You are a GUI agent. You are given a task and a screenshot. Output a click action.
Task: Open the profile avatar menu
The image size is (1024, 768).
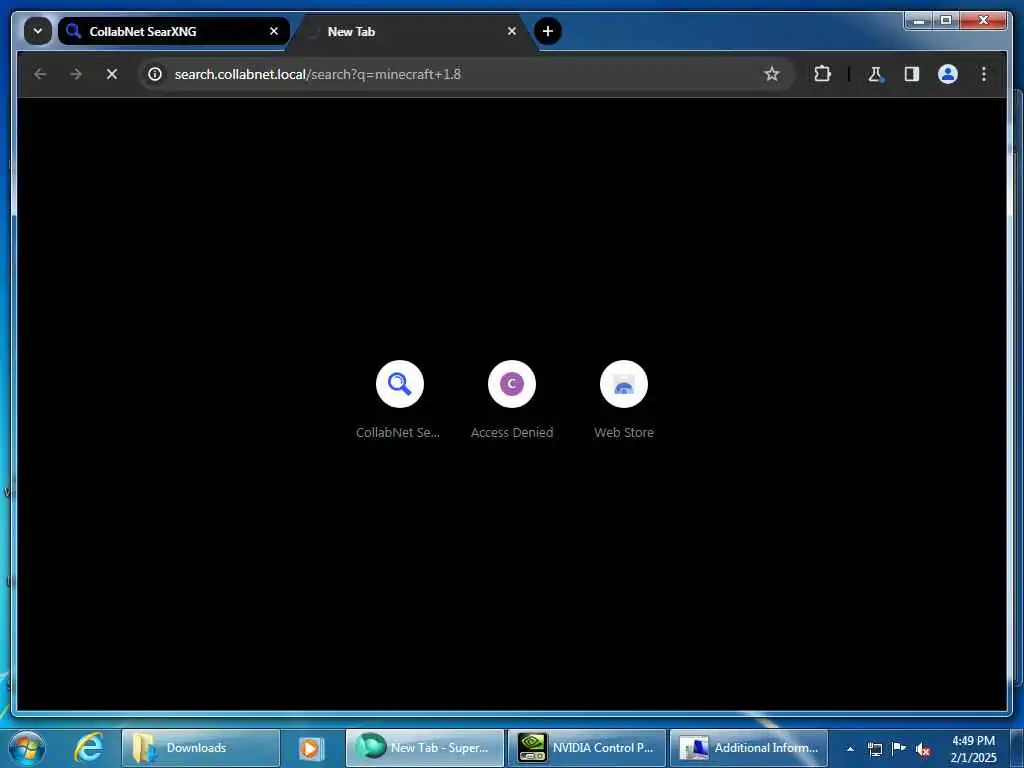[948, 74]
